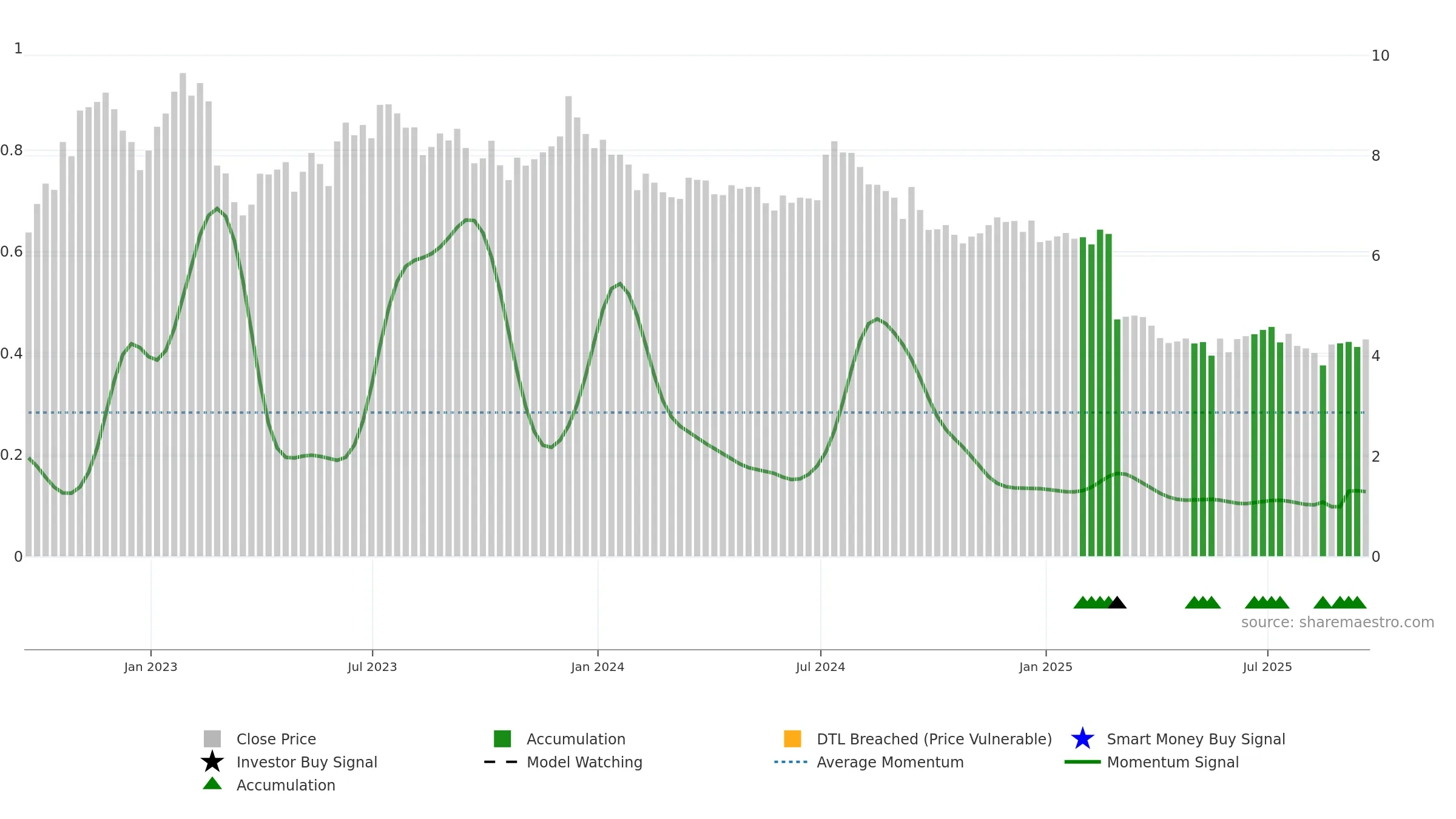The image size is (1456, 819).
Task: Click the last green accumulation triangle marker
Action: pos(1357,602)
